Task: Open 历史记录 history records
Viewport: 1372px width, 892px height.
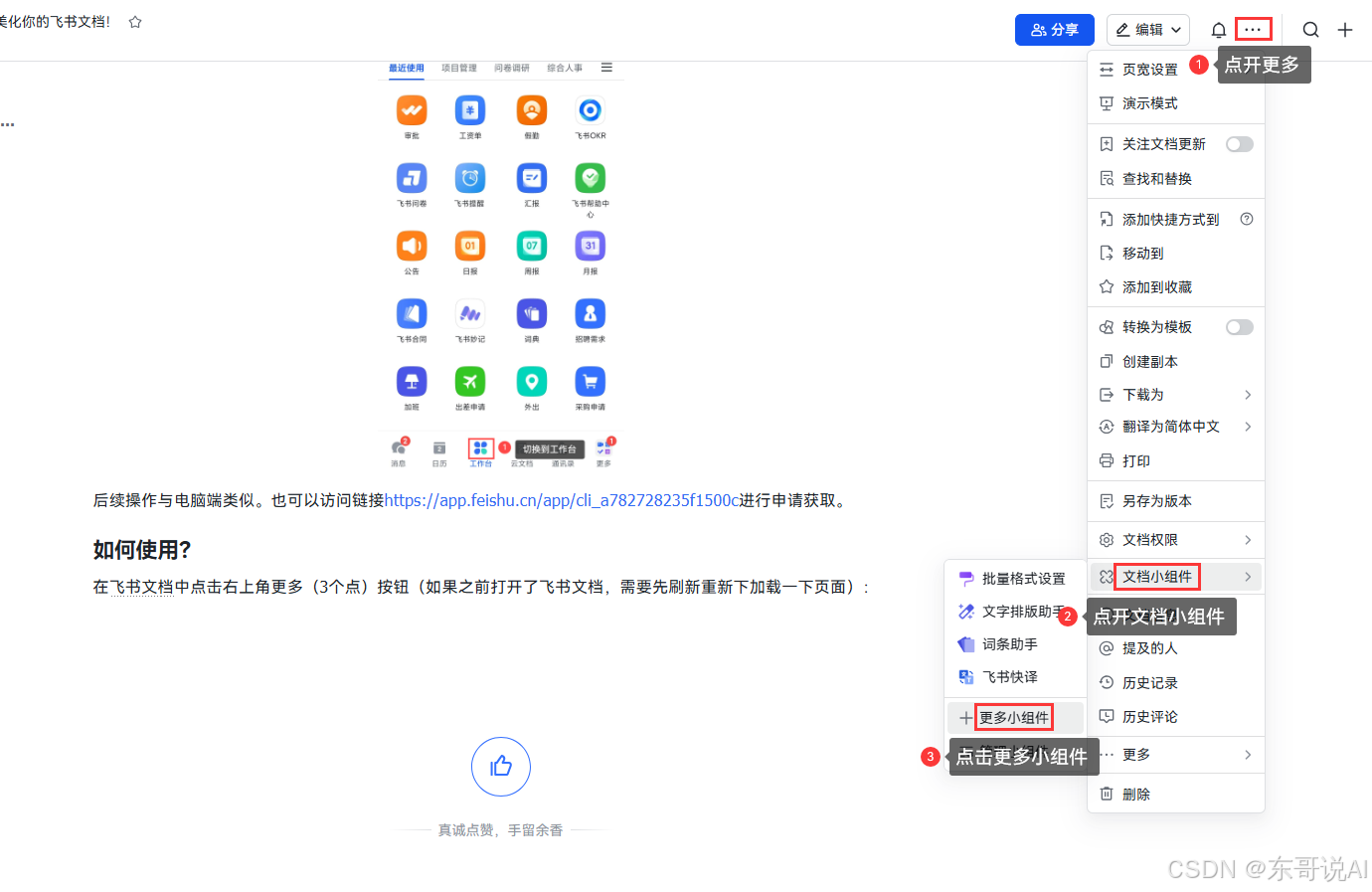Action: point(1176,683)
